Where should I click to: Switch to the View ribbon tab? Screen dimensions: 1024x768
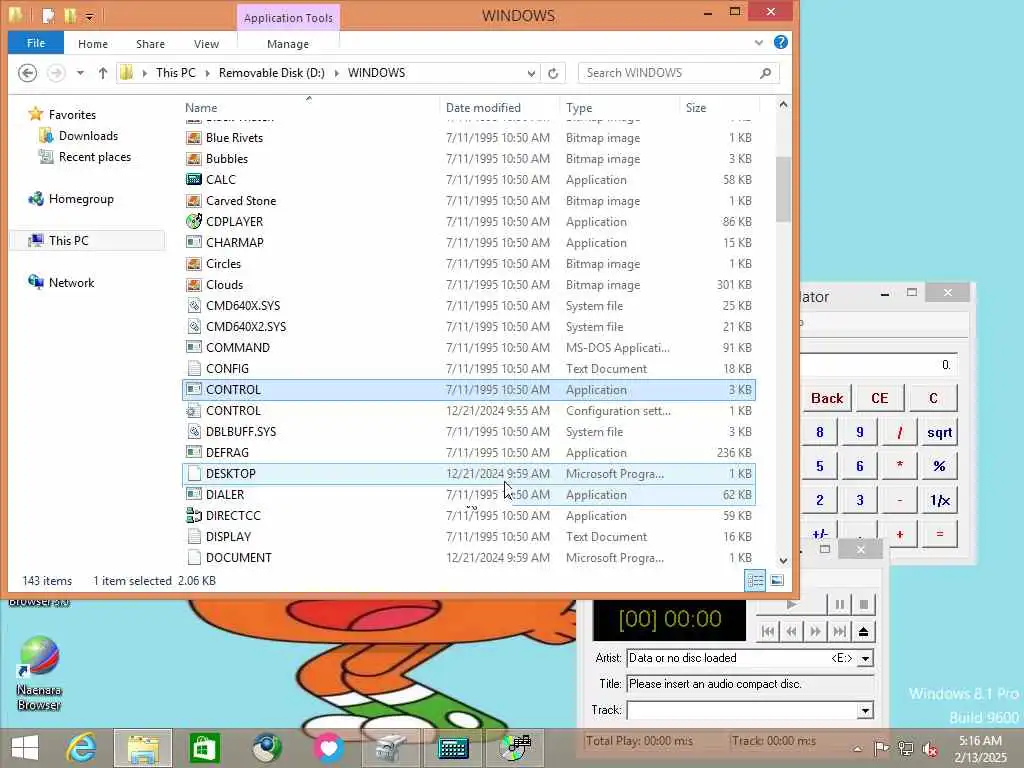(206, 44)
